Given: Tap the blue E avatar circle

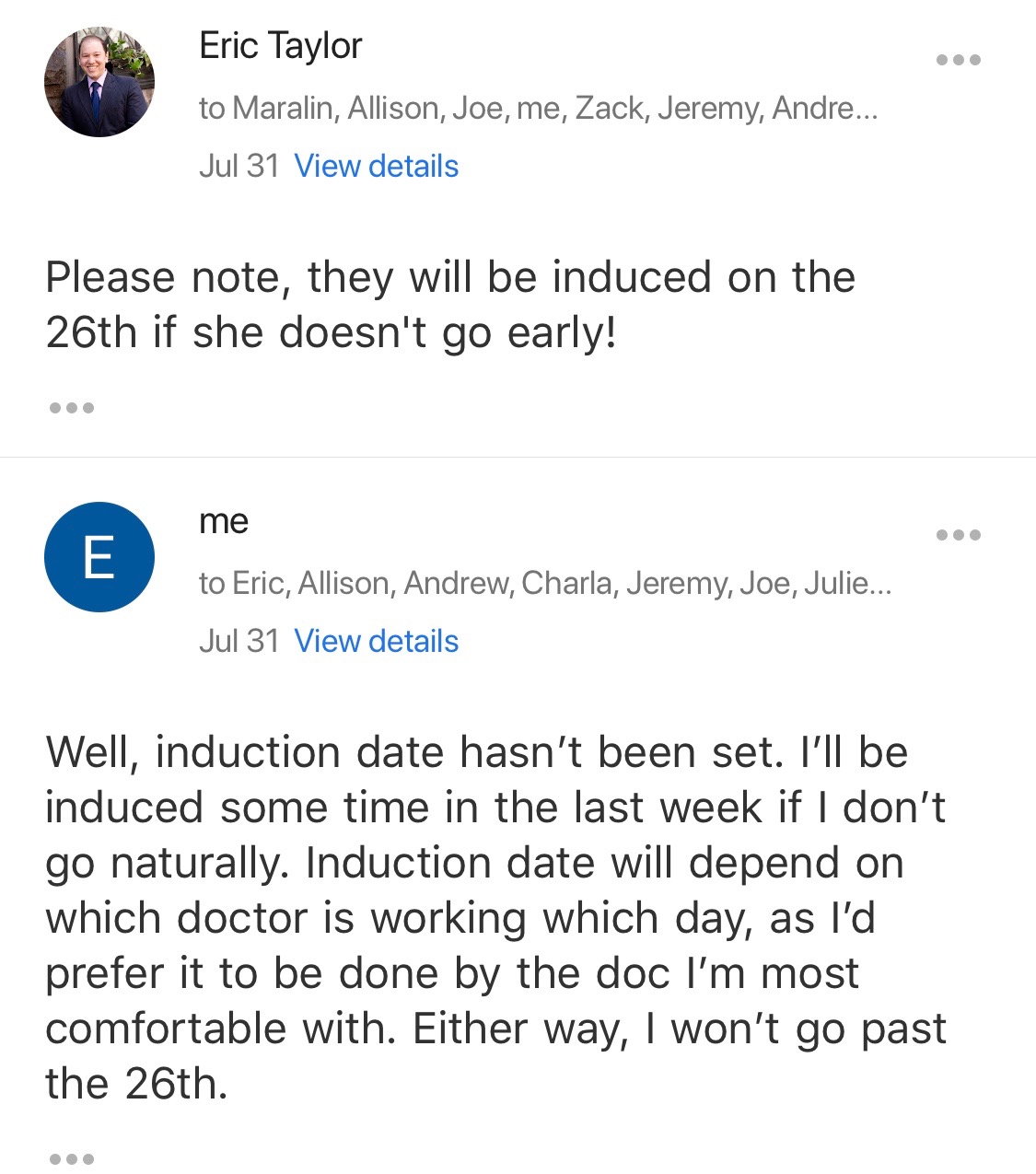Looking at the screenshot, I should pos(99,557).
